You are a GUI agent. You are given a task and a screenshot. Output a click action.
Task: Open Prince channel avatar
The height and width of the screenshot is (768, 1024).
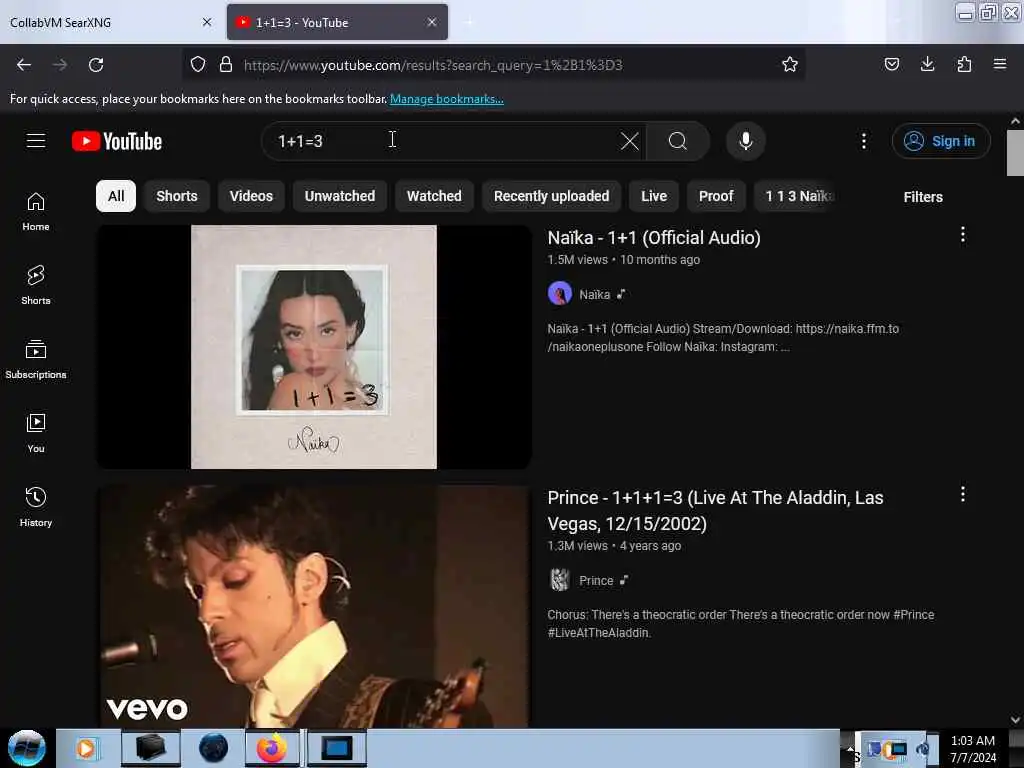point(560,580)
